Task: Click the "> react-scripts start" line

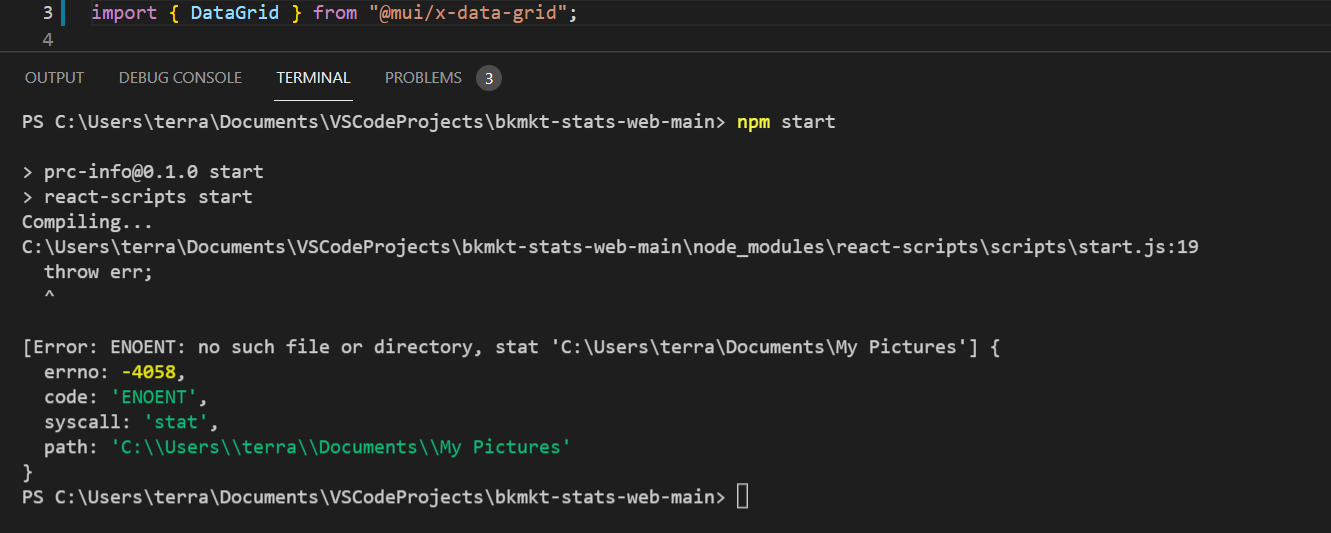Action: (137, 197)
